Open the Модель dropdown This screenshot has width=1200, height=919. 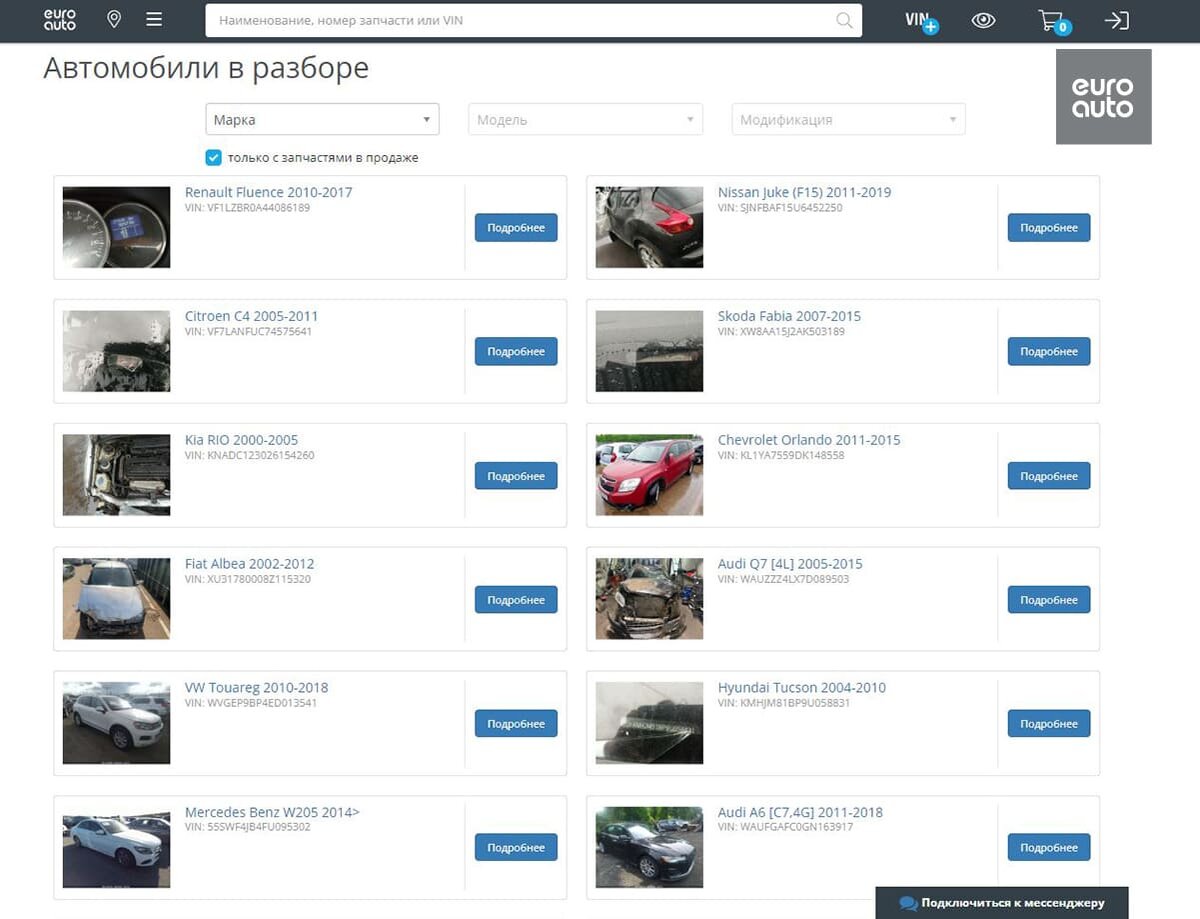click(585, 119)
